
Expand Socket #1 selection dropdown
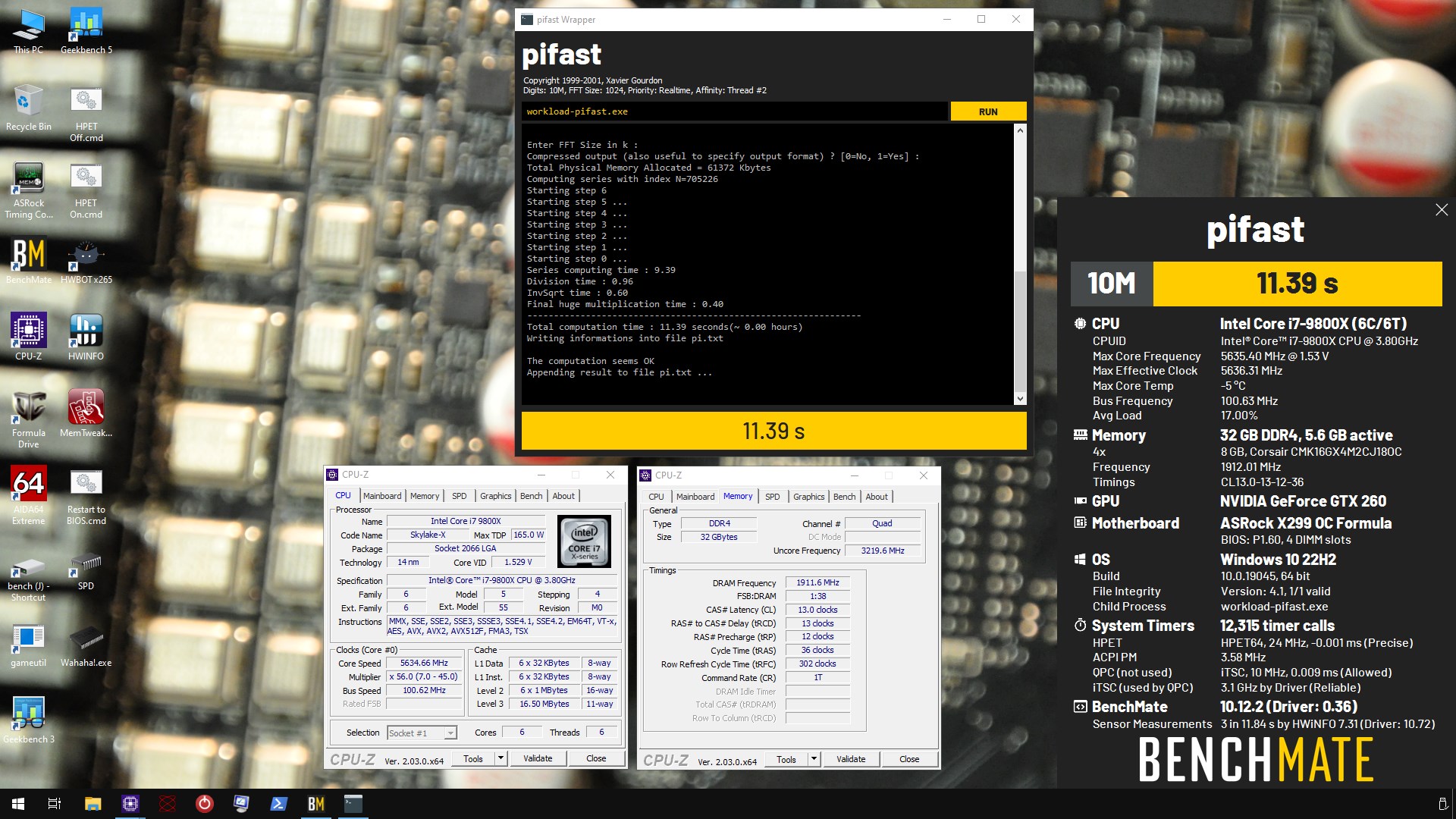tap(450, 733)
